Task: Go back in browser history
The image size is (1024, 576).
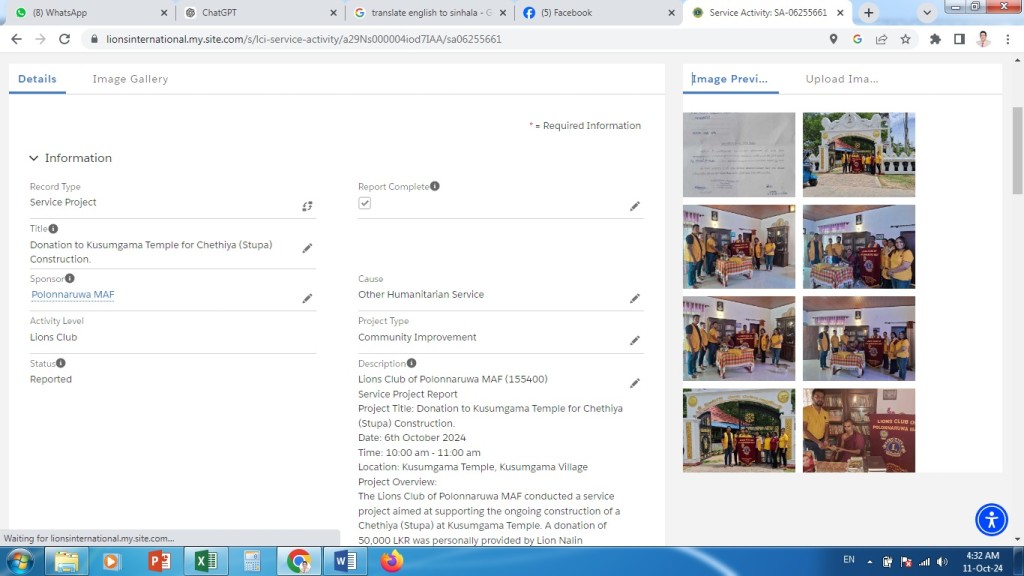Action: tap(16, 39)
